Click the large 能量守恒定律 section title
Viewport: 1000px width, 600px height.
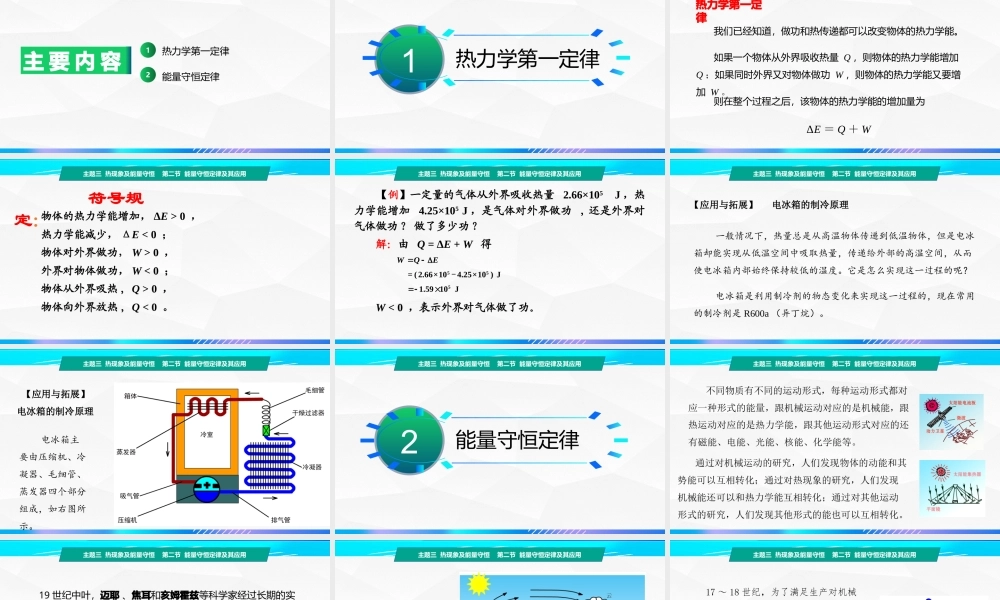tap(517, 440)
